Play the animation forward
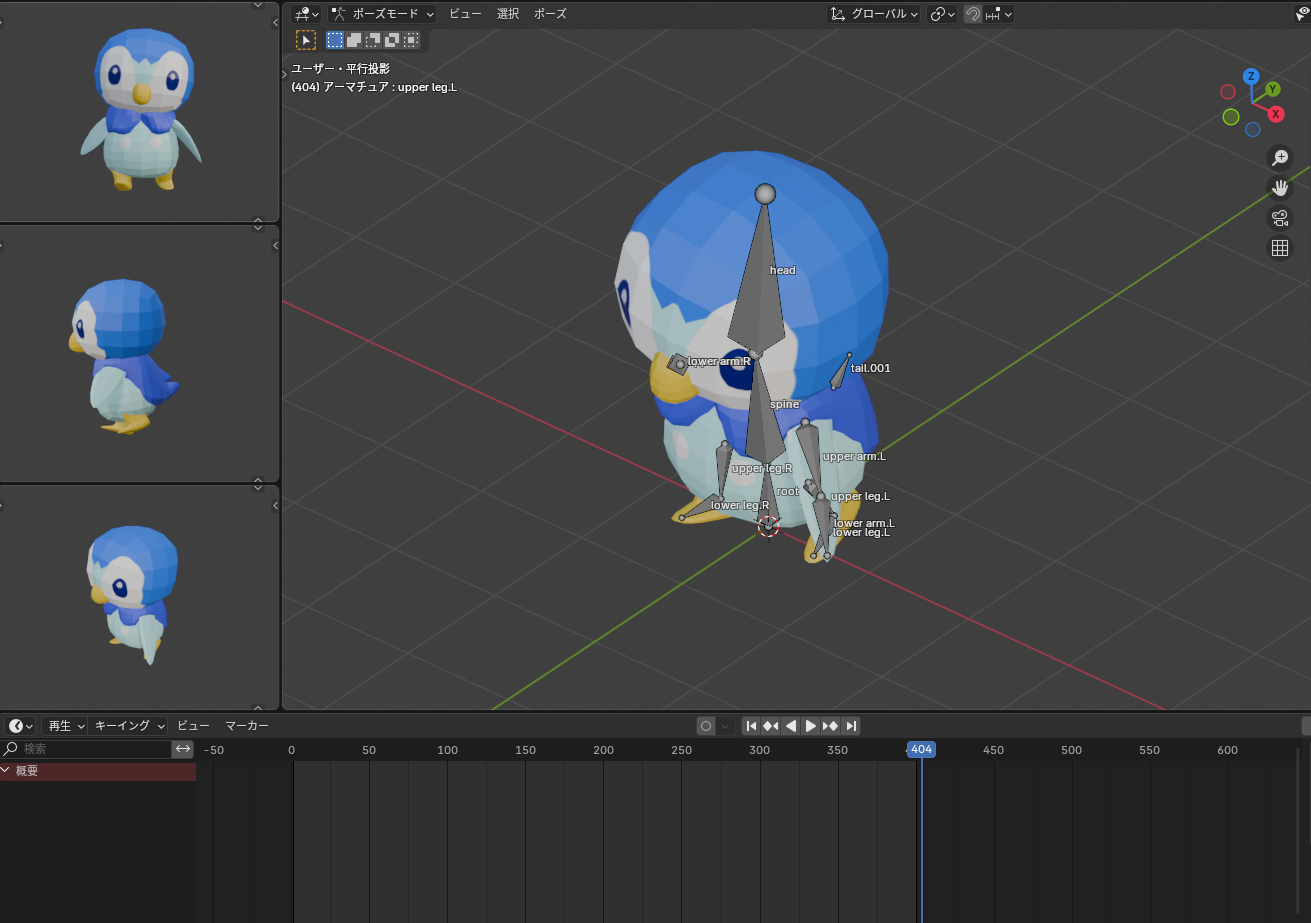 pos(811,726)
